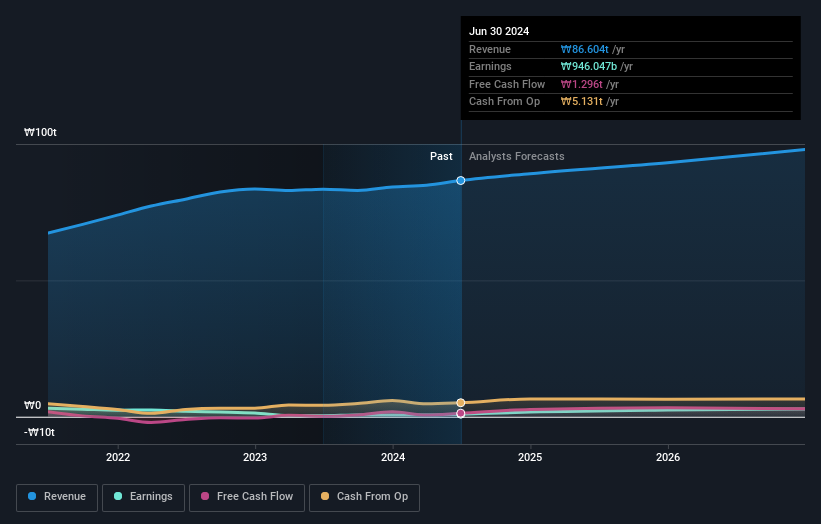Image resolution: width=821 pixels, height=524 pixels.
Task: Toggle the Revenue legend series
Action: click(x=57, y=497)
